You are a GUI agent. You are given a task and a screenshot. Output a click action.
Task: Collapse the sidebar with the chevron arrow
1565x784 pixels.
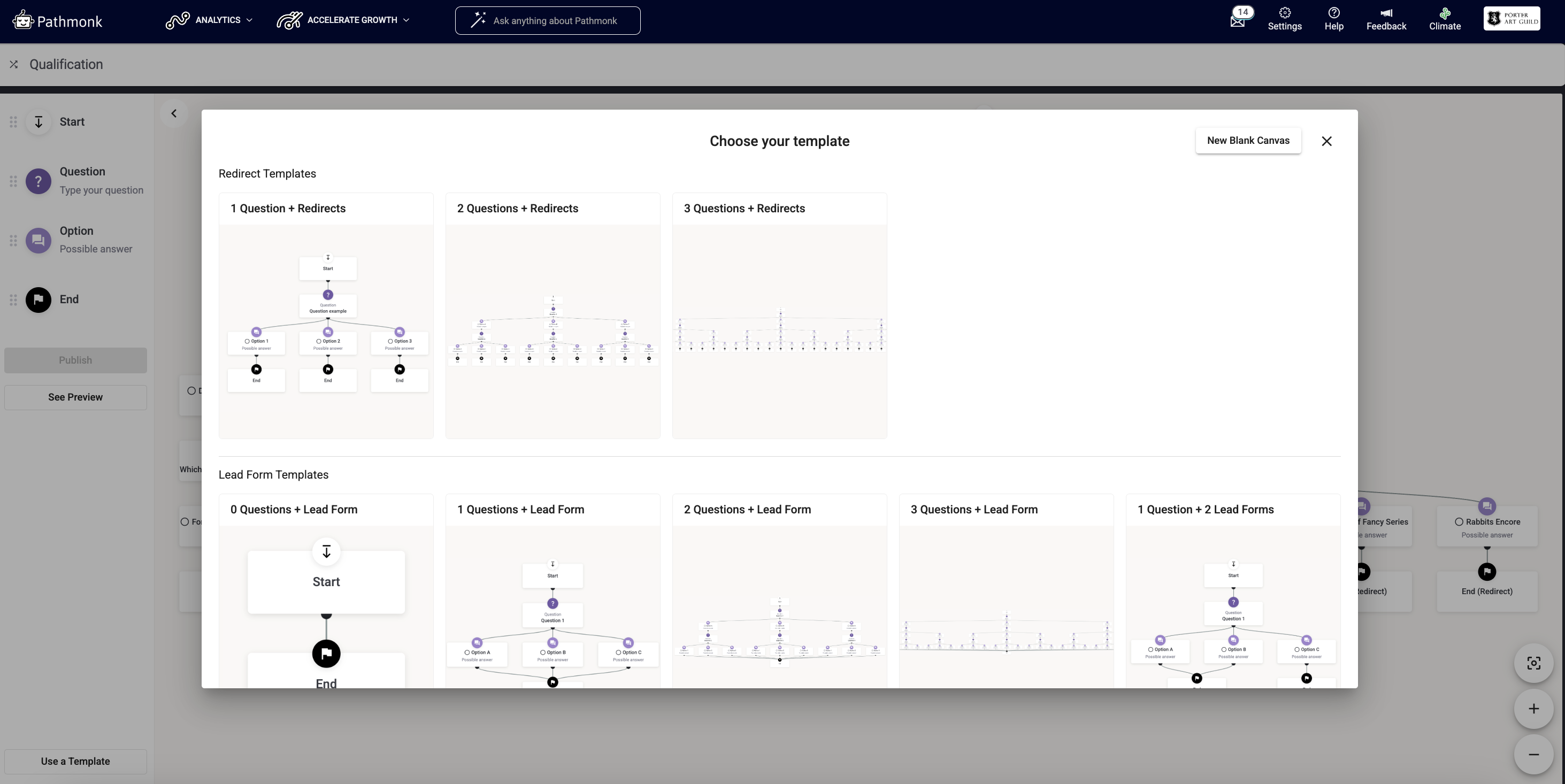tap(174, 113)
